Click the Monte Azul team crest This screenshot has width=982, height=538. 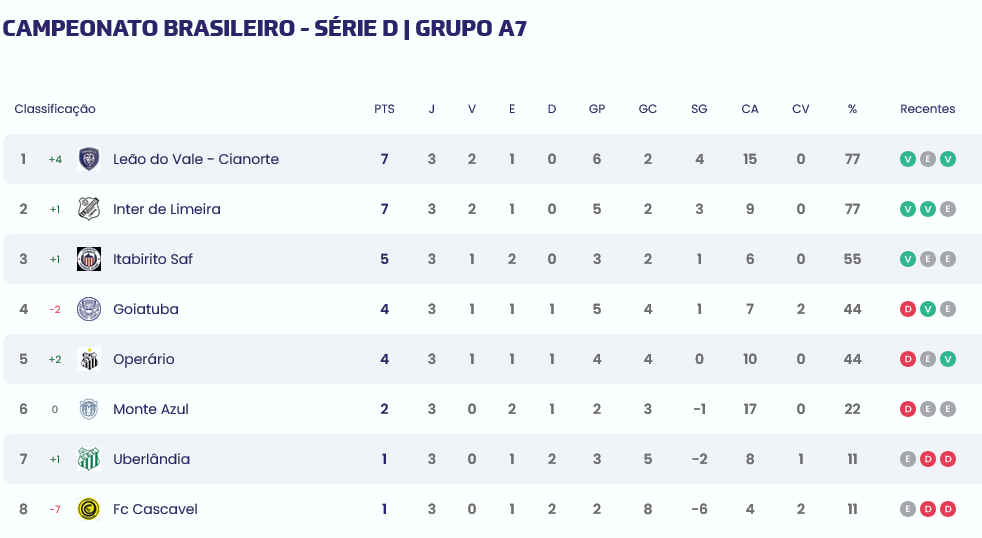click(x=89, y=409)
